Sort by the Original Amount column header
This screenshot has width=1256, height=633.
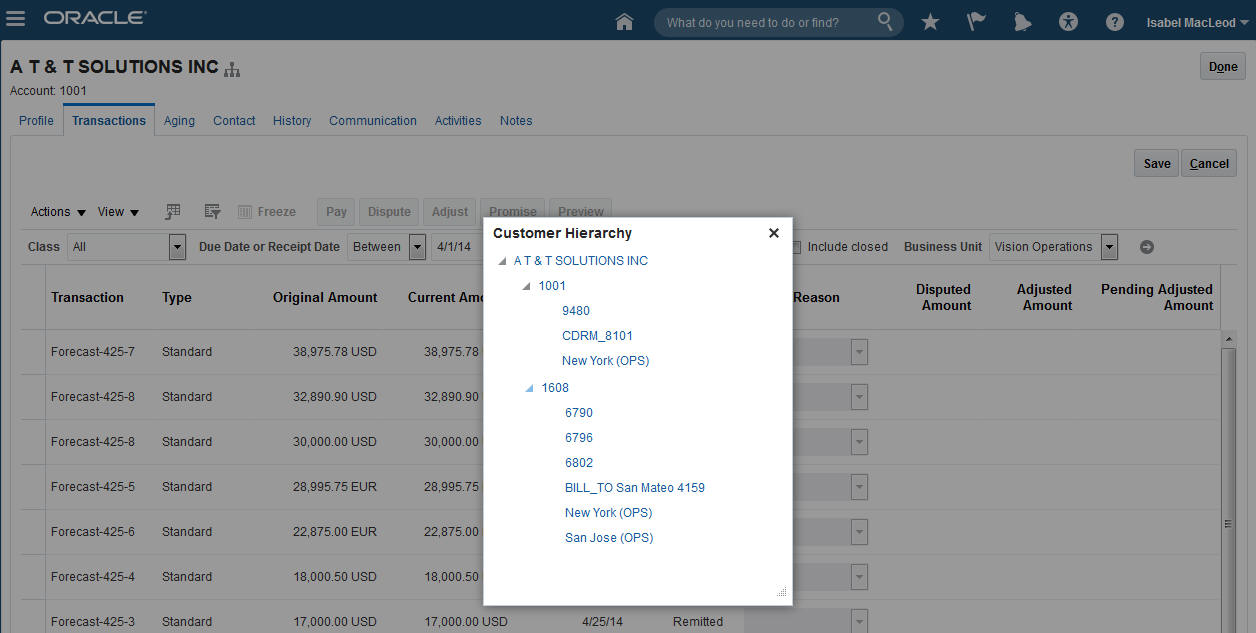point(325,297)
